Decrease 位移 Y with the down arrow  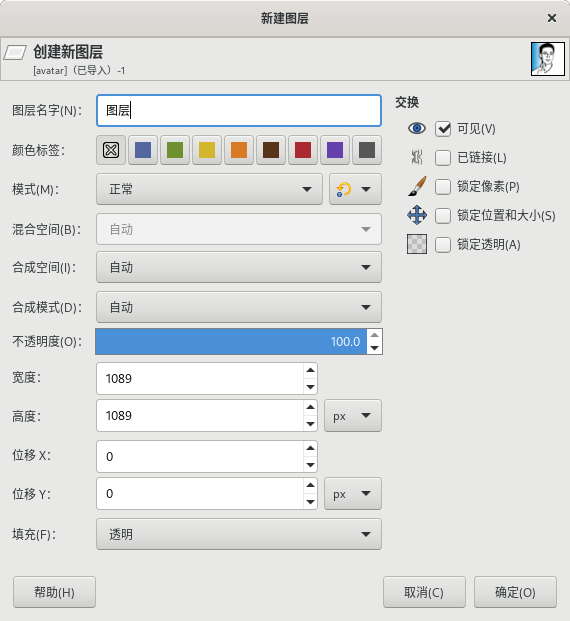click(311, 502)
